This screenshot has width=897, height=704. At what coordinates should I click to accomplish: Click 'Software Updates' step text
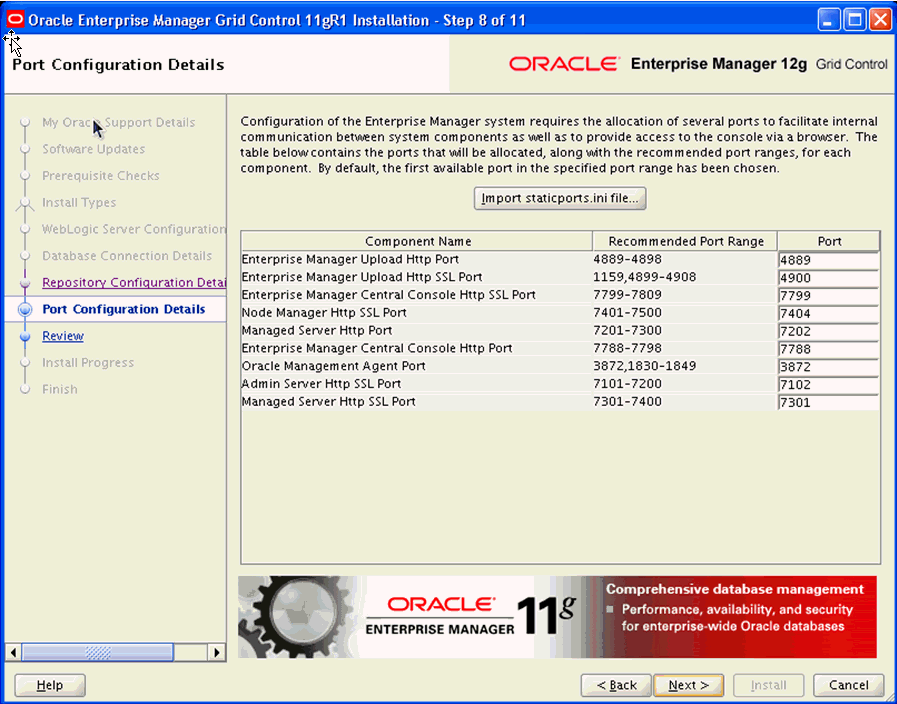pos(94,149)
